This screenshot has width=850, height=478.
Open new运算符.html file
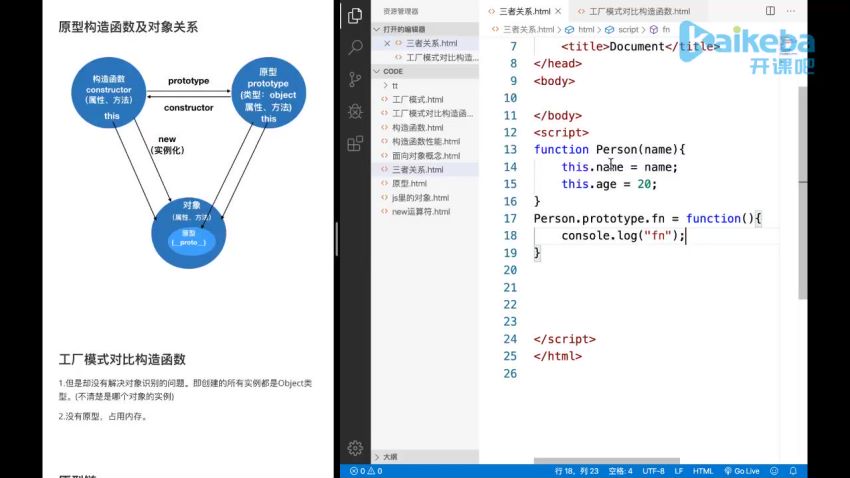[x=425, y=212]
